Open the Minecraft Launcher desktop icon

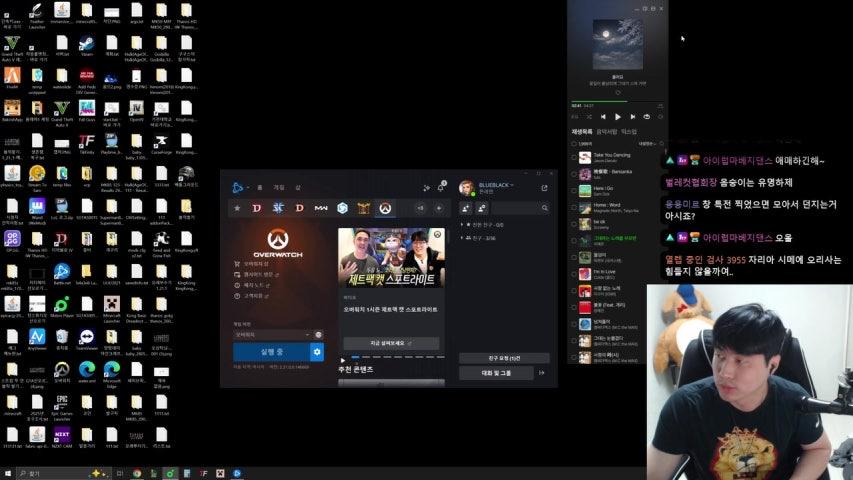112,308
